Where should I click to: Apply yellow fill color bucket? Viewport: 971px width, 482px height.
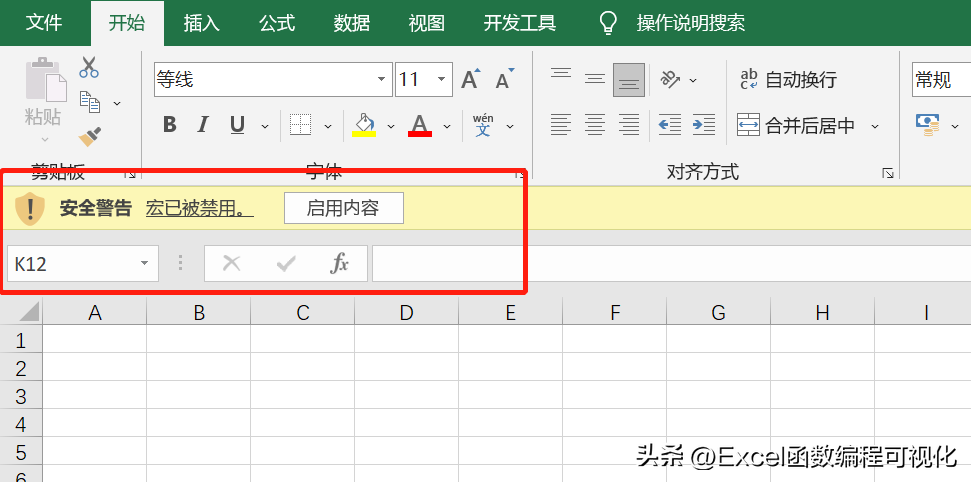click(x=365, y=125)
